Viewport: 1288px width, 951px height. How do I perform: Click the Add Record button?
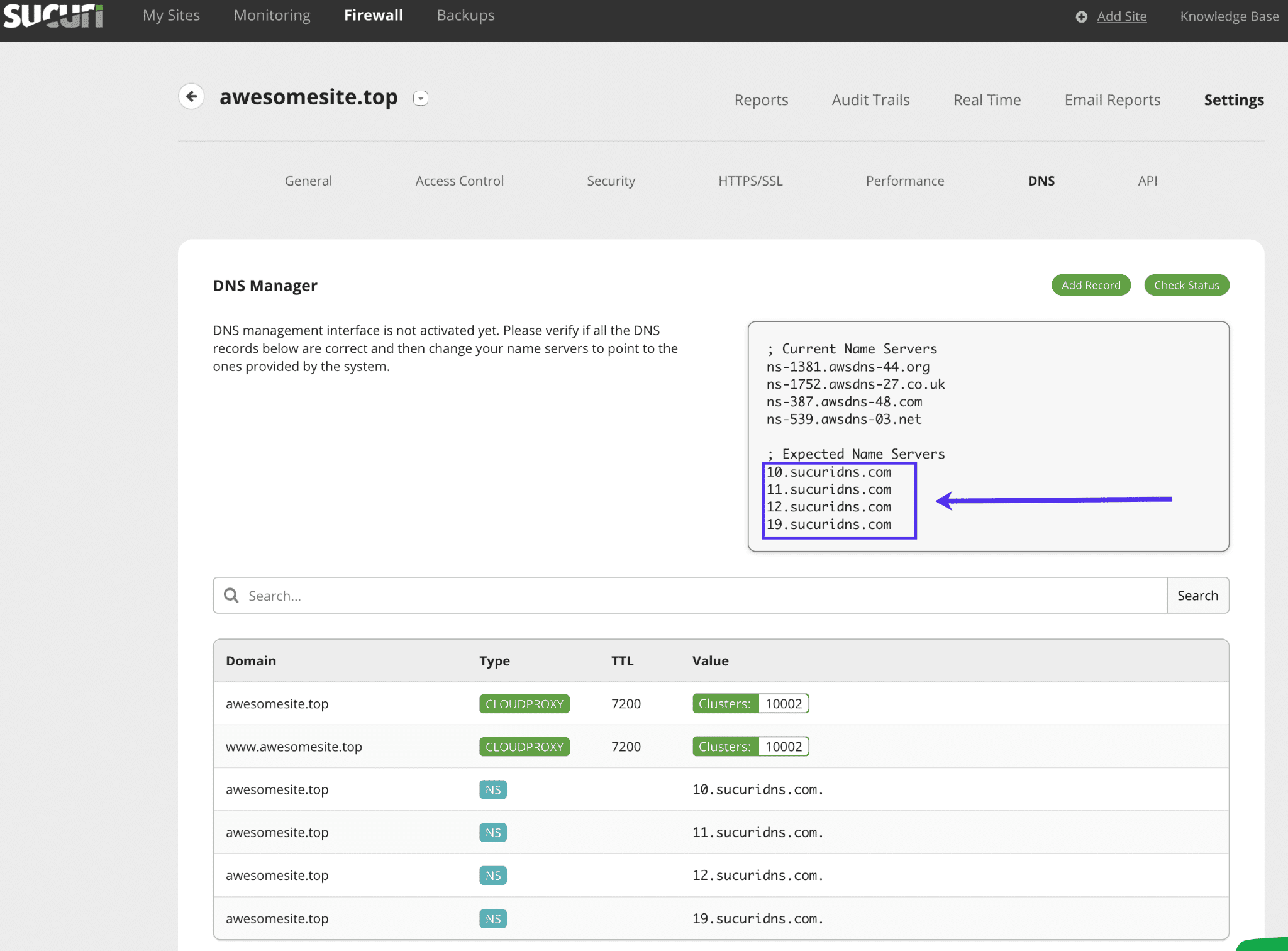point(1091,285)
